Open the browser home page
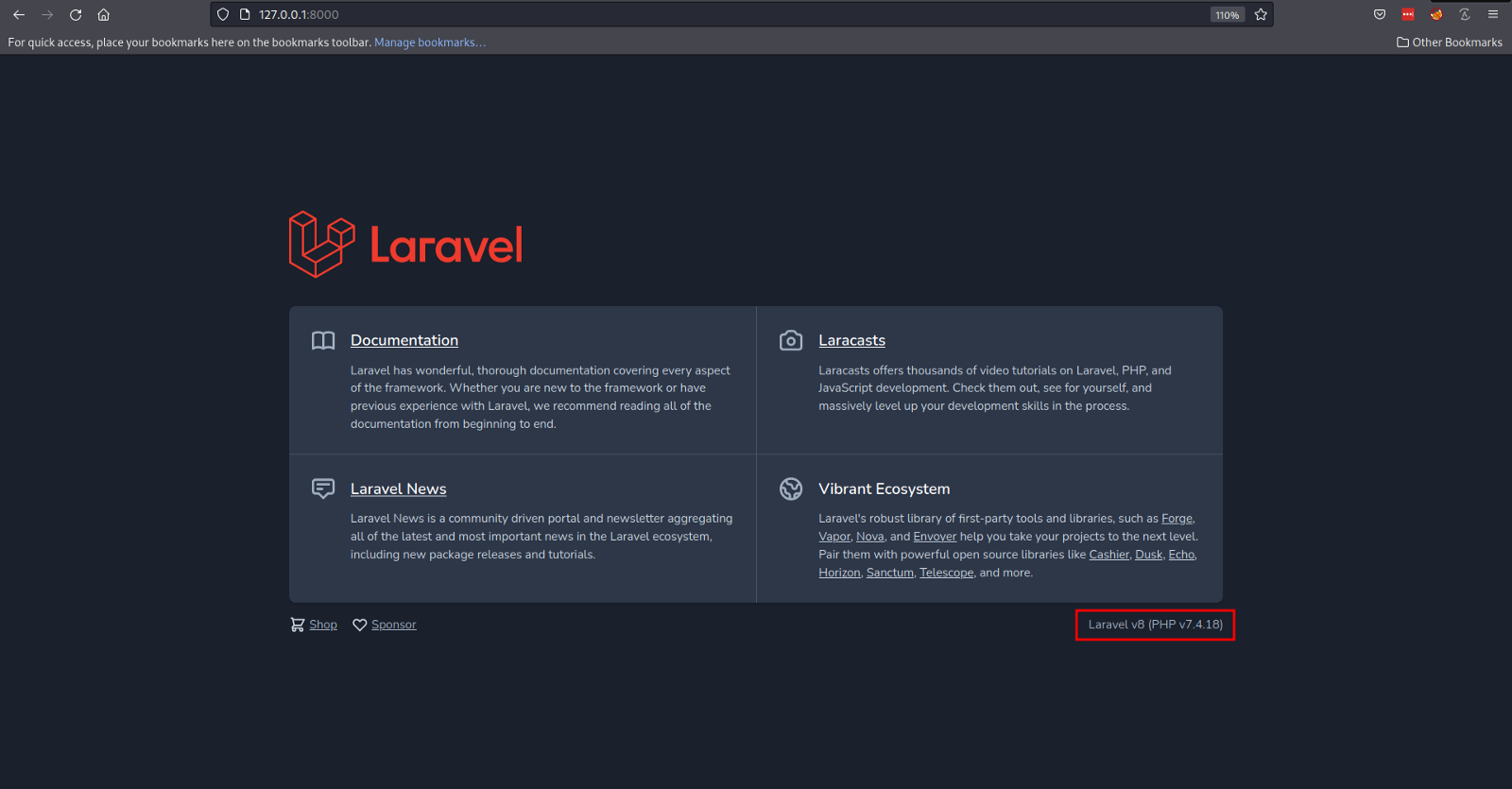Image resolution: width=1512 pixels, height=789 pixels. pos(104,14)
